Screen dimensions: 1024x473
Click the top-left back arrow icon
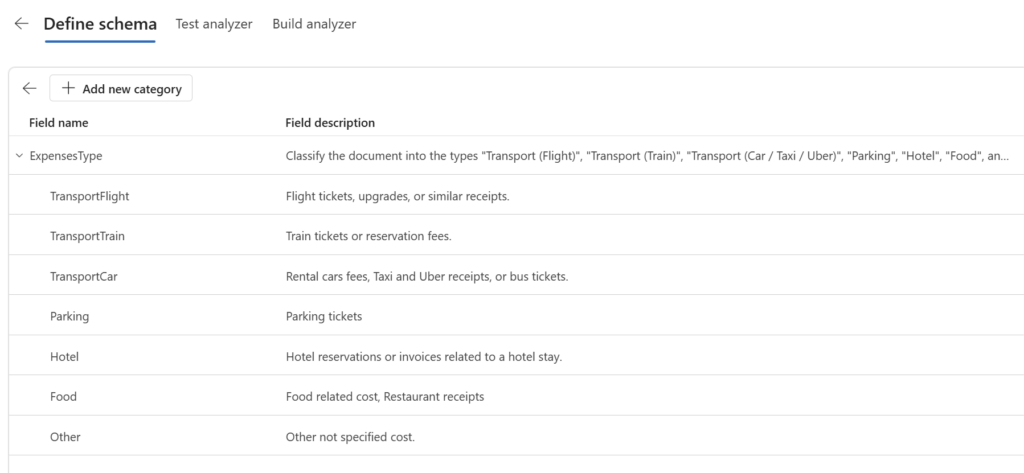tap(22, 24)
